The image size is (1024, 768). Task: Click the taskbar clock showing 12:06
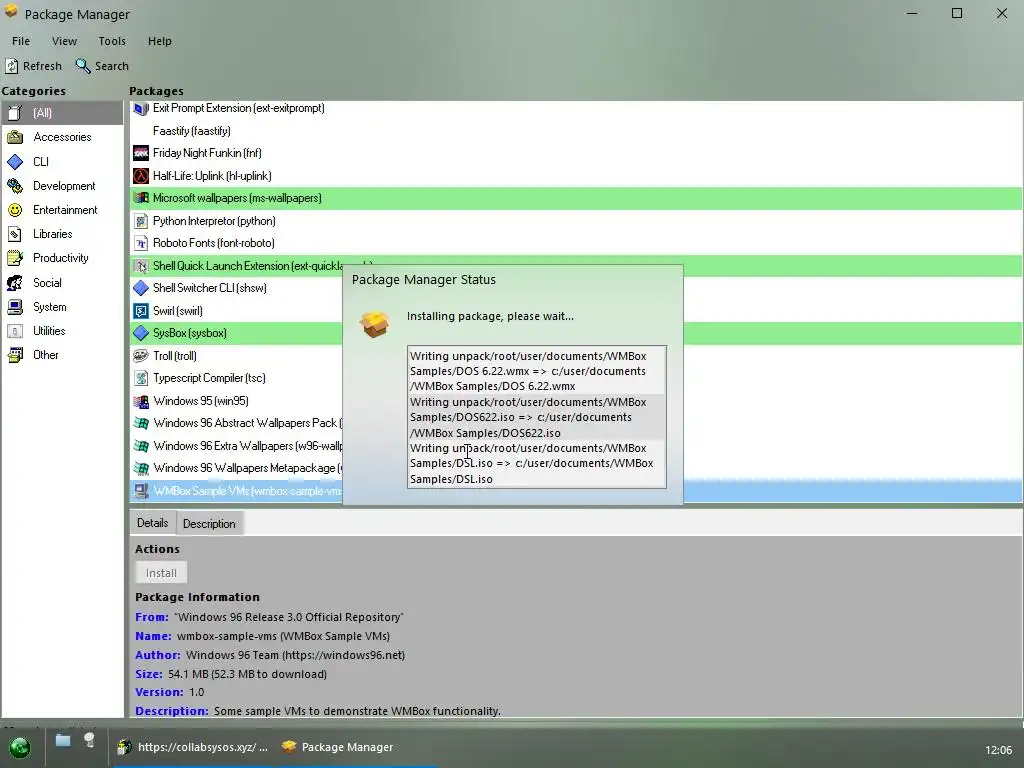(998, 750)
